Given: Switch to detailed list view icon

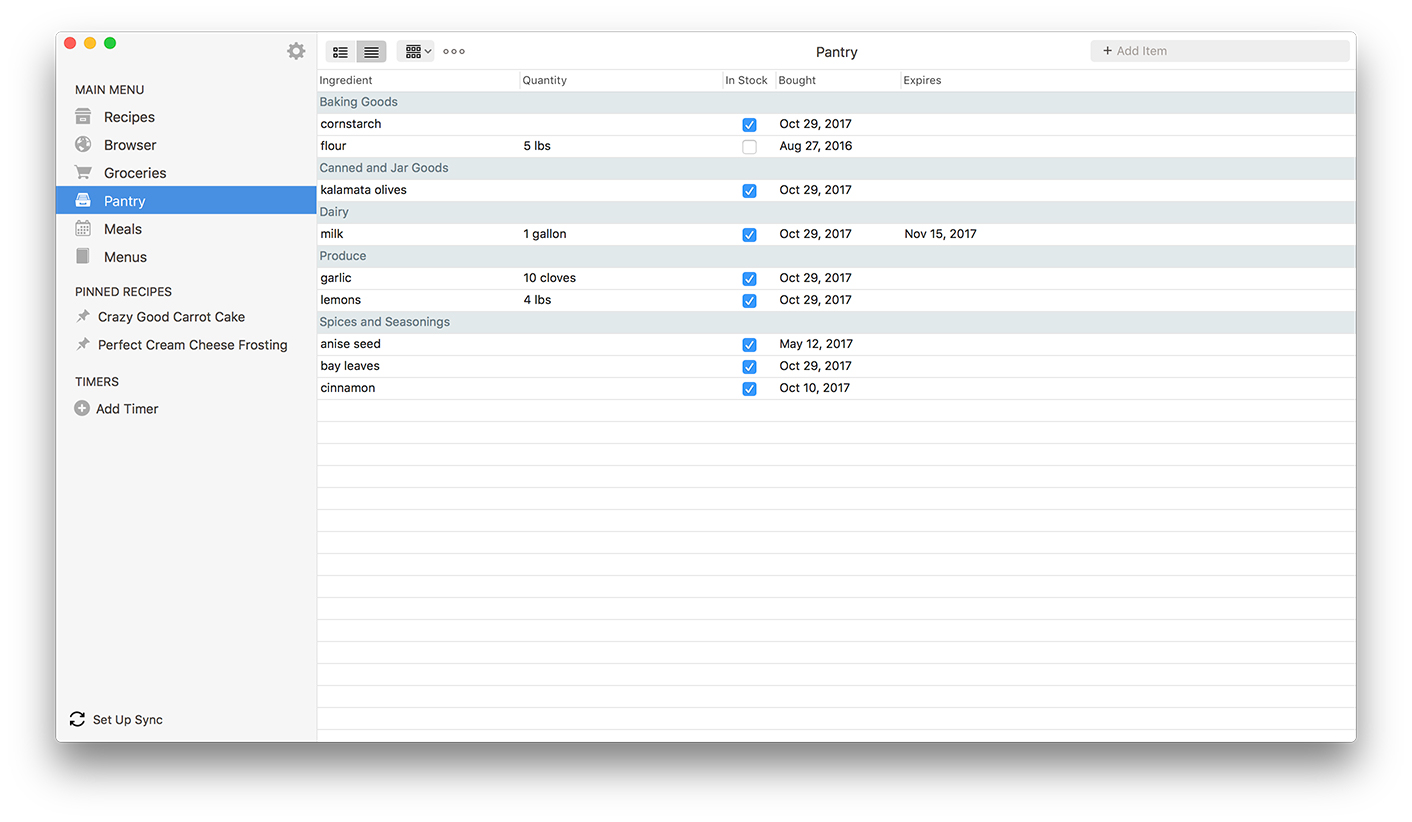Looking at the screenshot, I should [341, 52].
